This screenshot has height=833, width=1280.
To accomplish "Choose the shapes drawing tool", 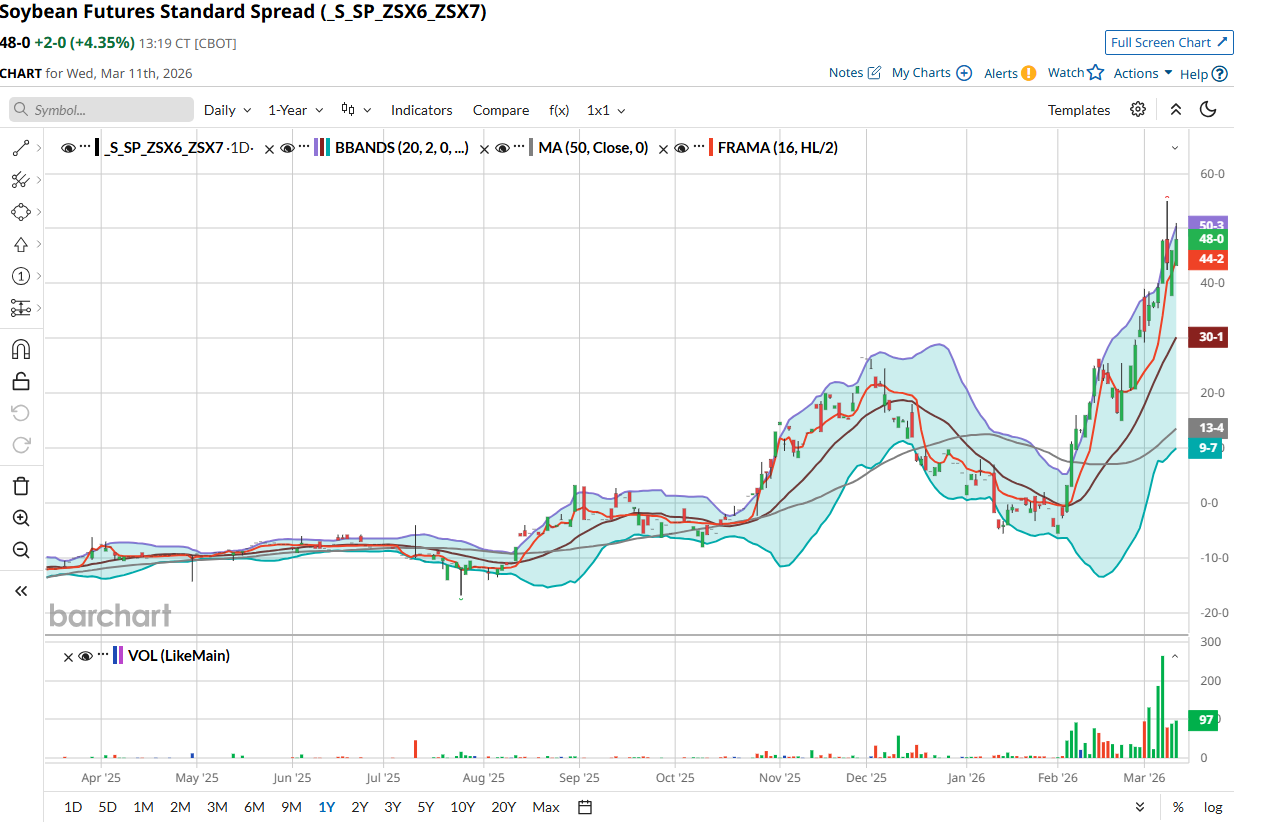I will [20, 212].
